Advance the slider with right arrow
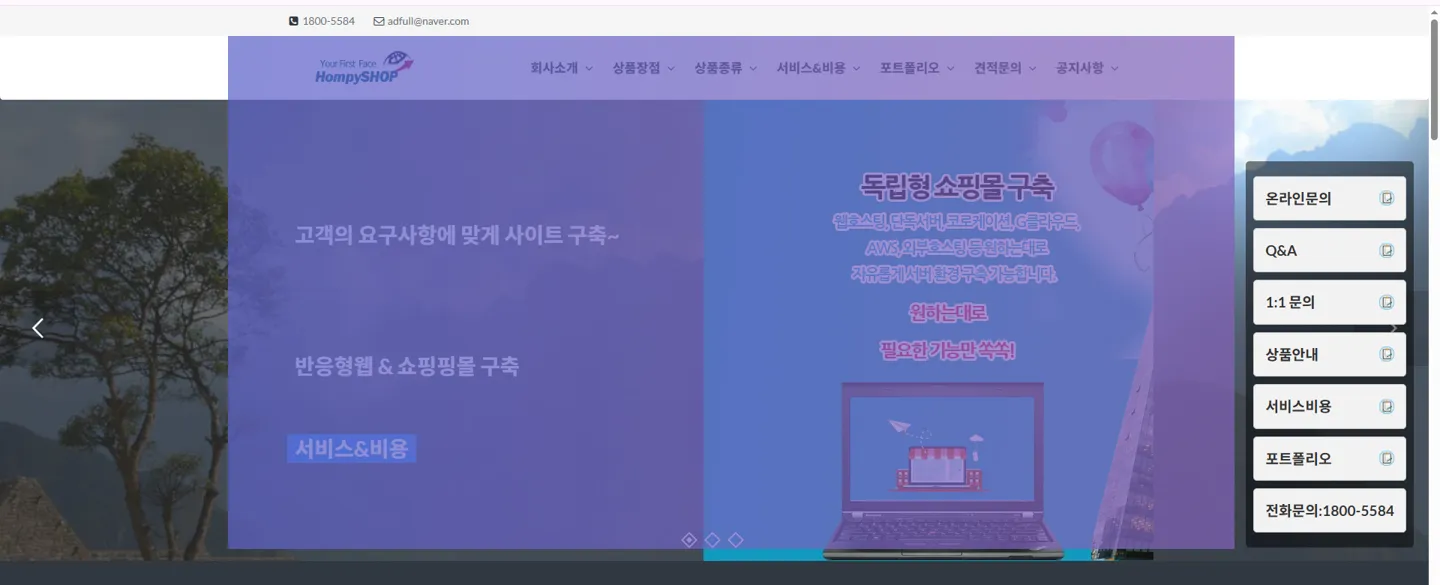 [x=1394, y=328]
